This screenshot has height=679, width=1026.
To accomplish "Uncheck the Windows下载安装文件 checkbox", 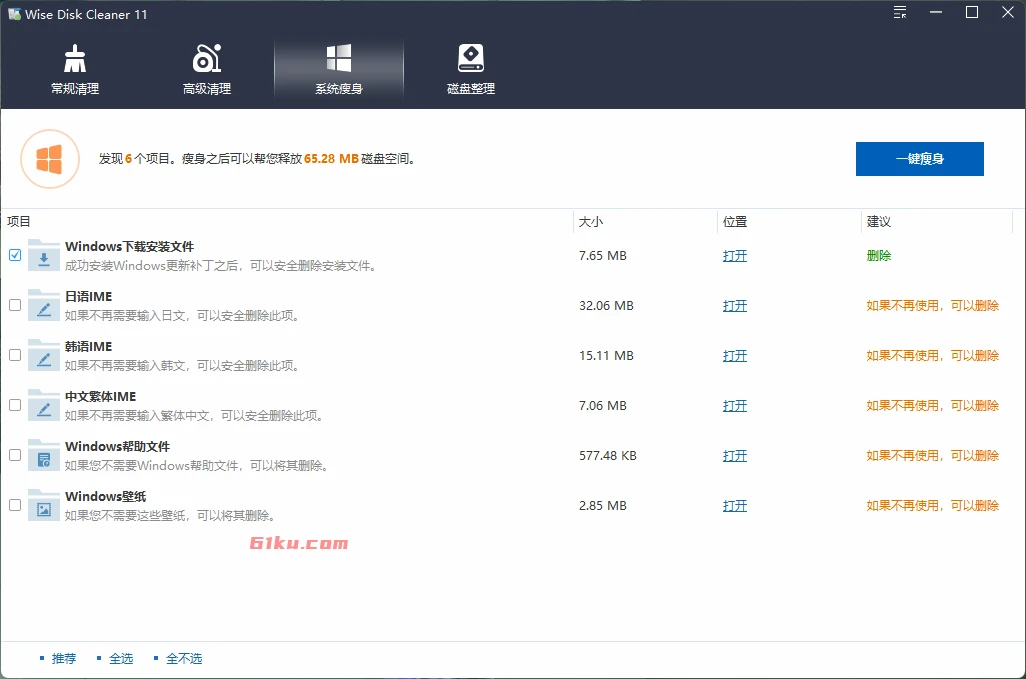I will coord(15,255).
